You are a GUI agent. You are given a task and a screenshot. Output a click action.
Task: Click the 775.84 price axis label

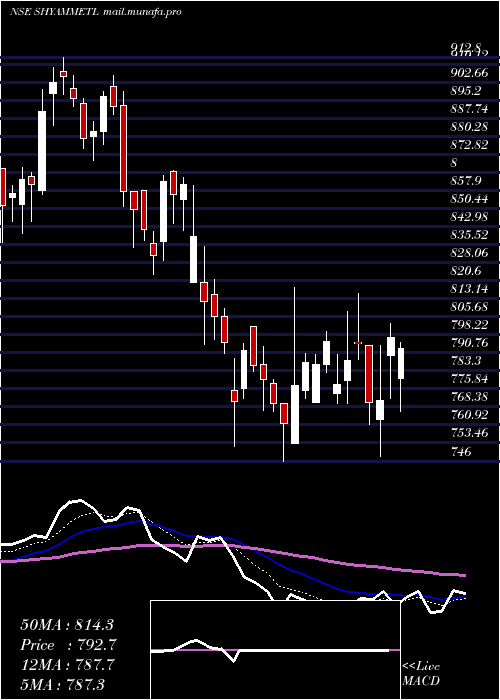point(469,379)
